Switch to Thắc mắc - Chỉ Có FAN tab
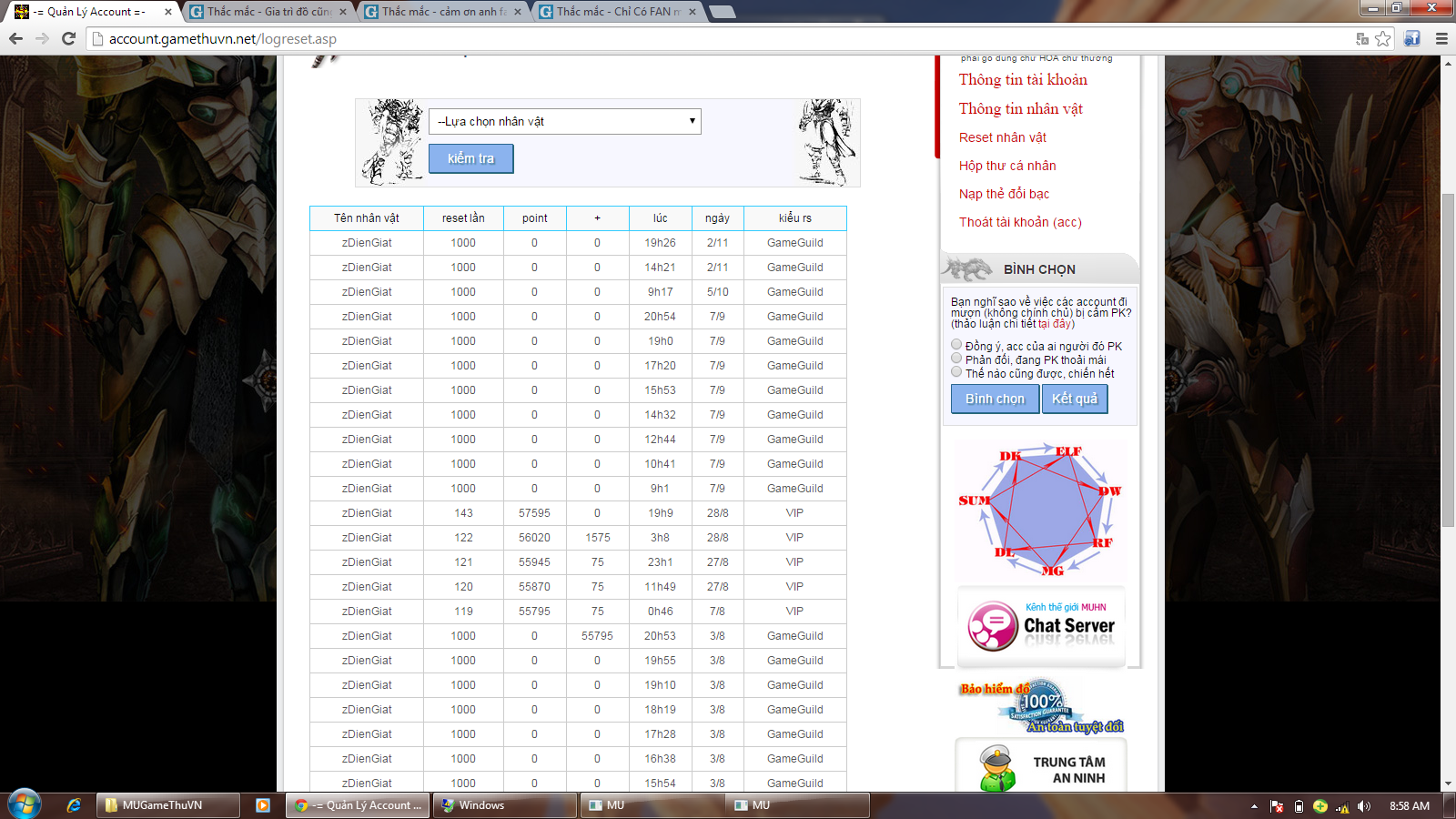Image resolution: width=1456 pixels, height=819 pixels. coord(619,12)
